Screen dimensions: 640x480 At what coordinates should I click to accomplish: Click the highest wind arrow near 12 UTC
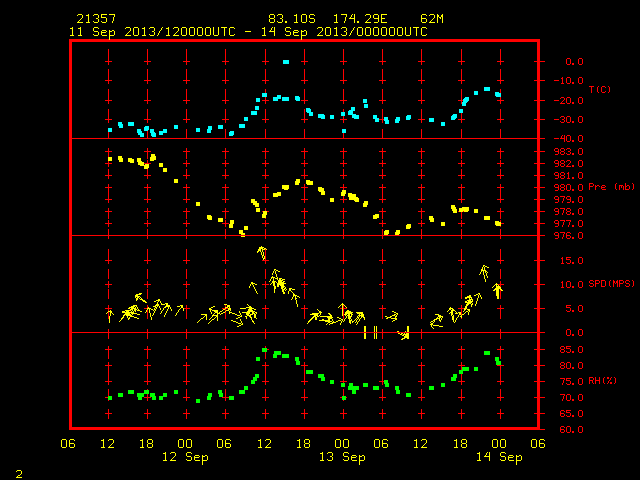click(x=262, y=253)
